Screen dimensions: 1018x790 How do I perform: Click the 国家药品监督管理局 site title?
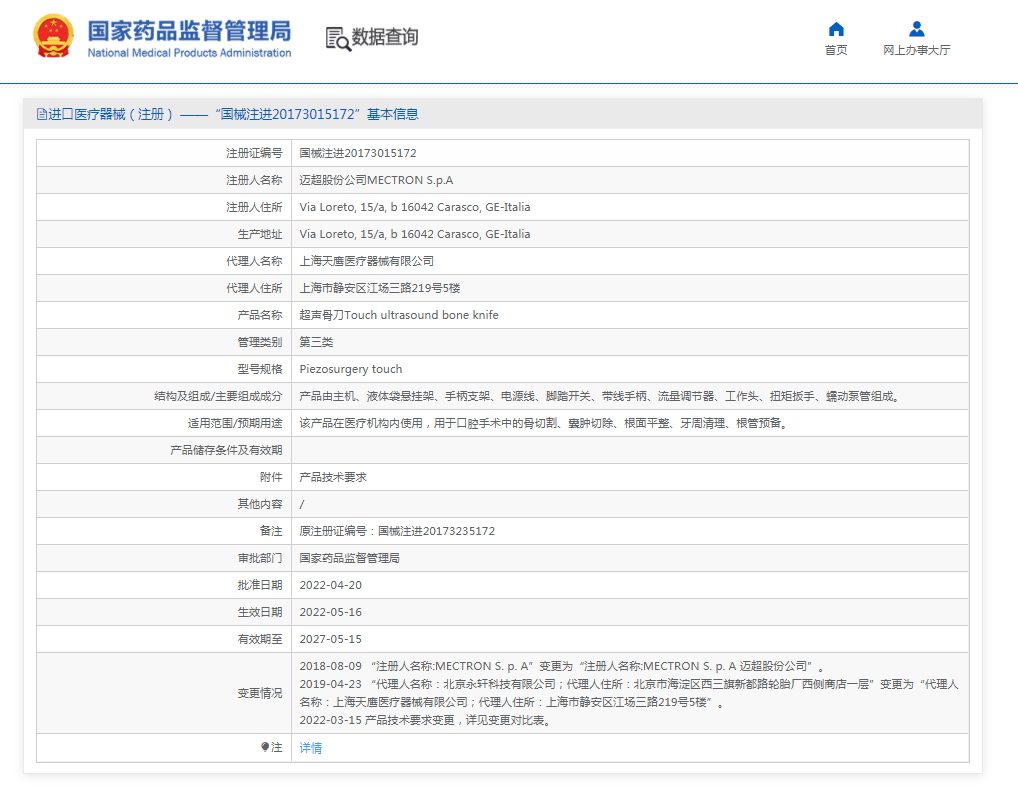click(189, 29)
